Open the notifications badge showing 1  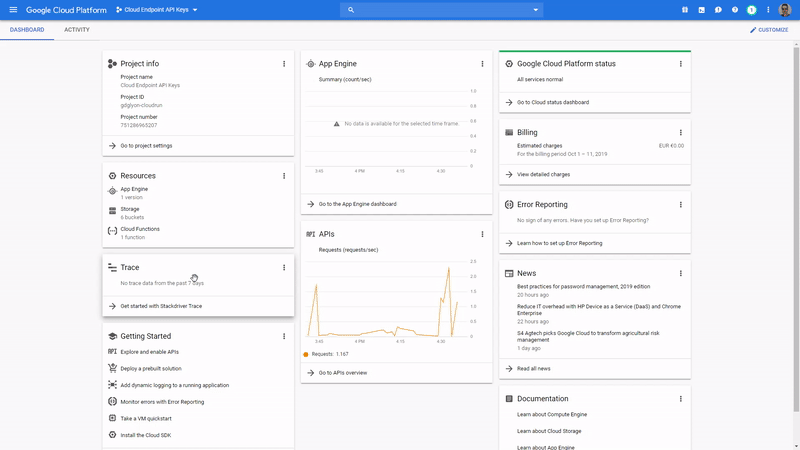coord(752,10)
